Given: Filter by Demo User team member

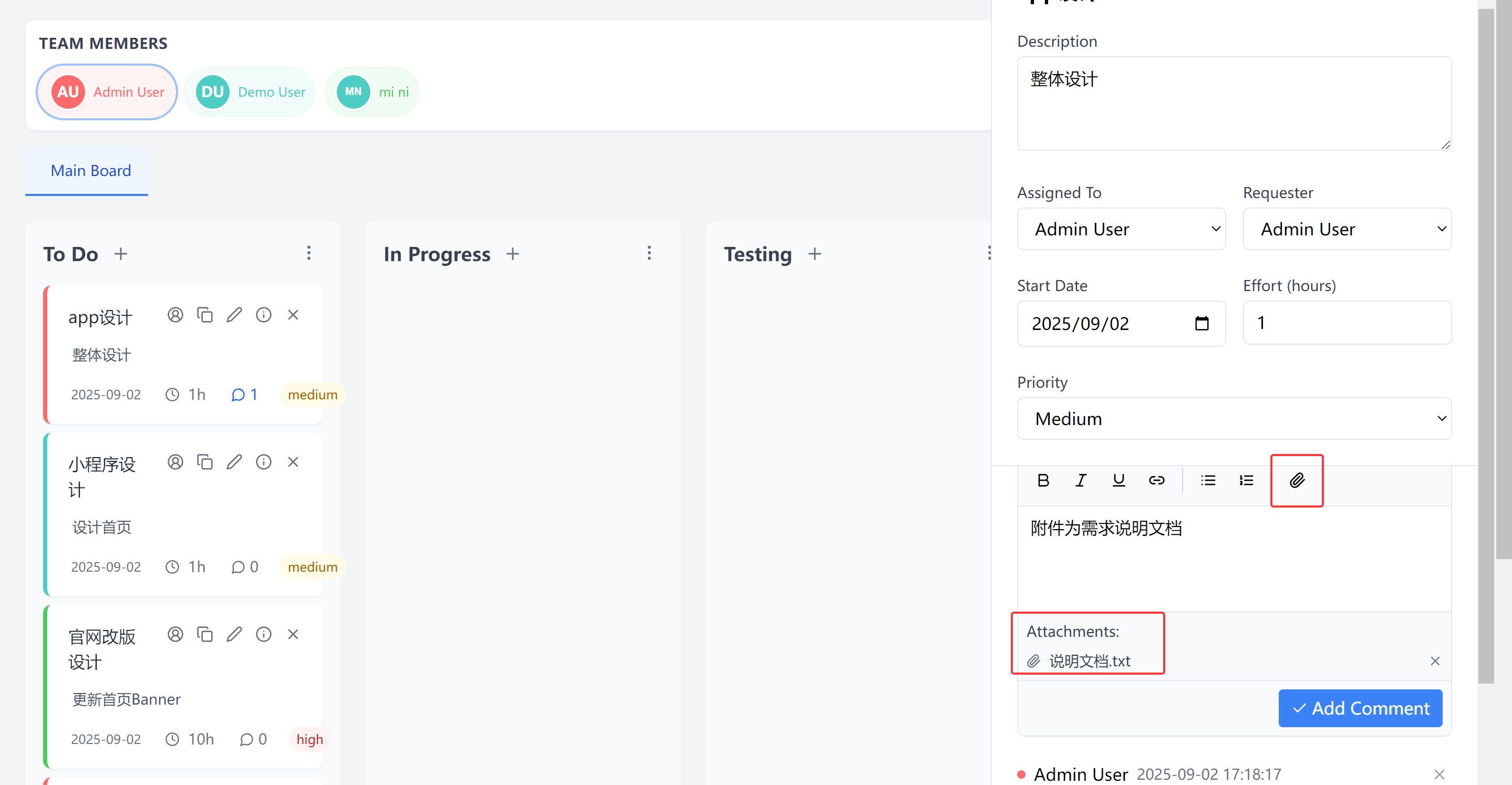Looking at the screenshot, I should (250, 91).
